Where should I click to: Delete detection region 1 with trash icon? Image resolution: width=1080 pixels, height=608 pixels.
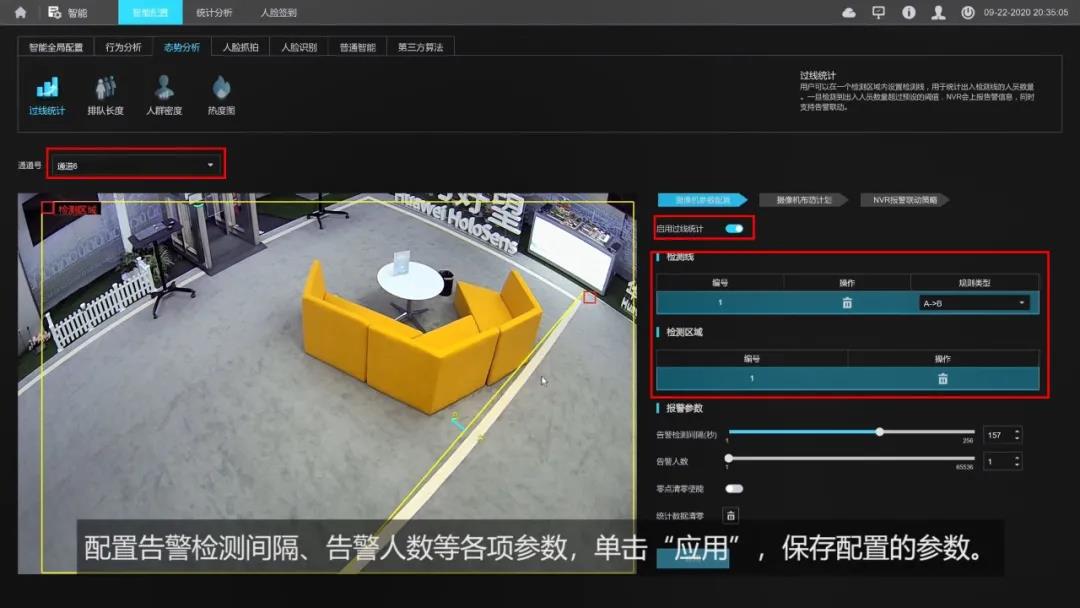942,379
